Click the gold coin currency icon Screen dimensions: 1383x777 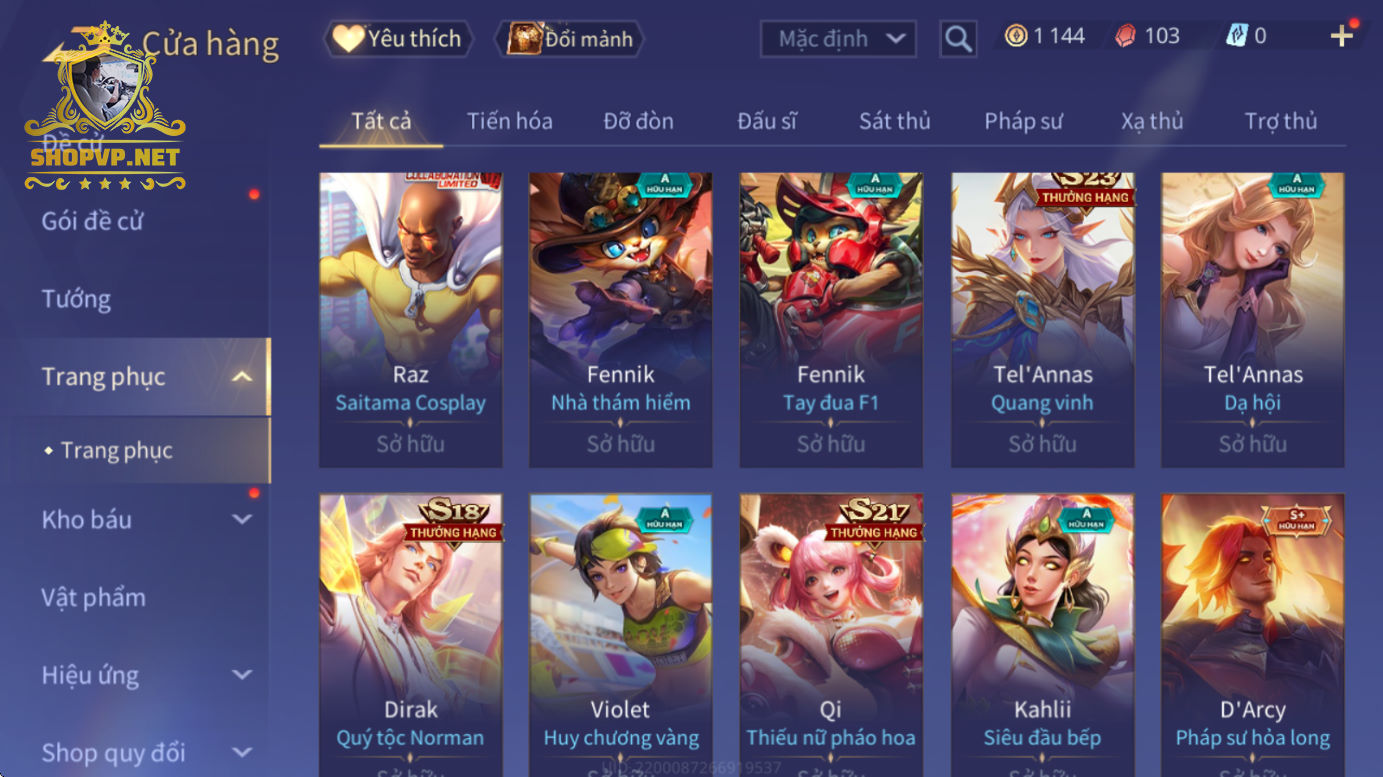tap(1016, 36)
